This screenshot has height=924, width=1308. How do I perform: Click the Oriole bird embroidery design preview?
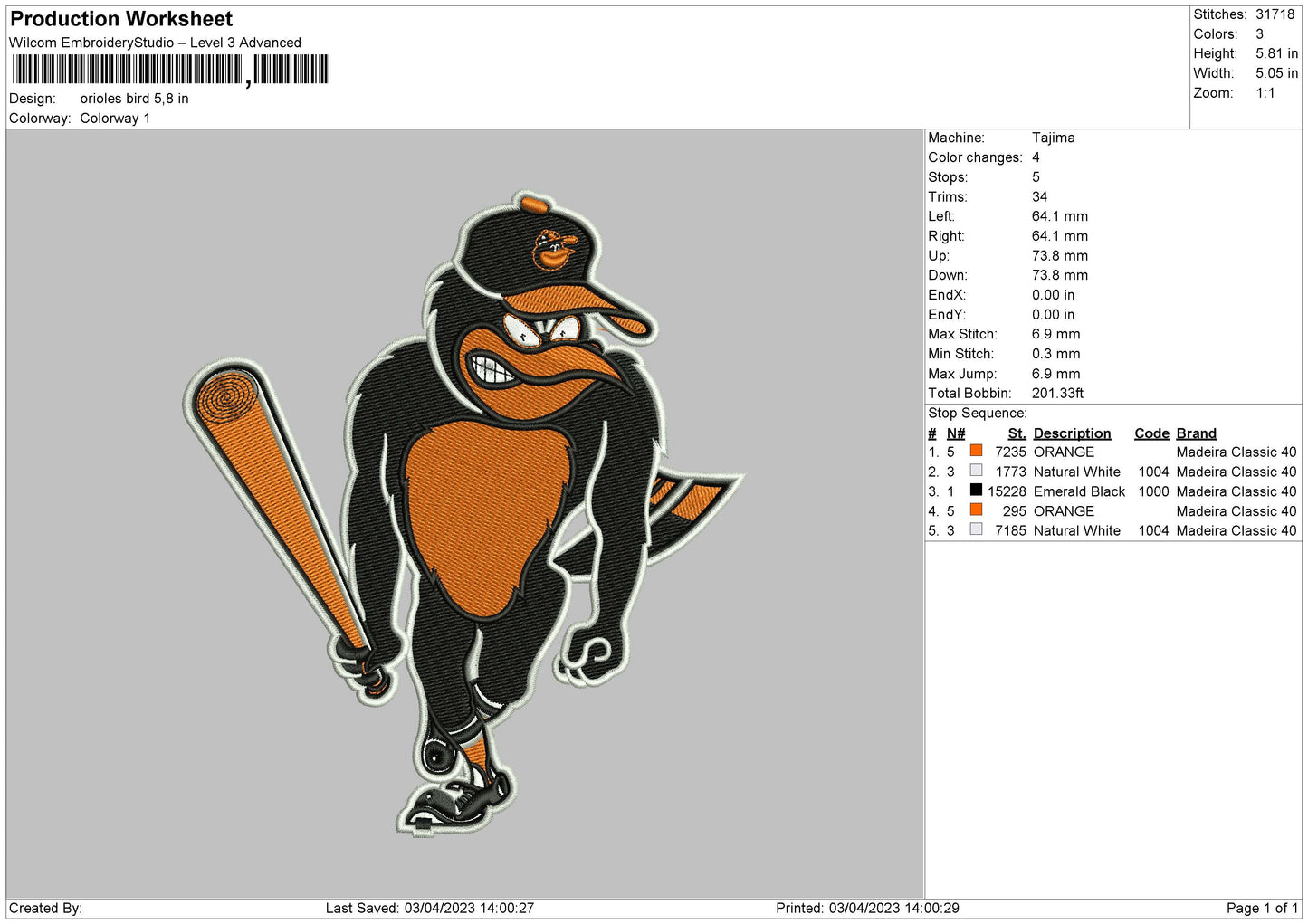(465, 514)
